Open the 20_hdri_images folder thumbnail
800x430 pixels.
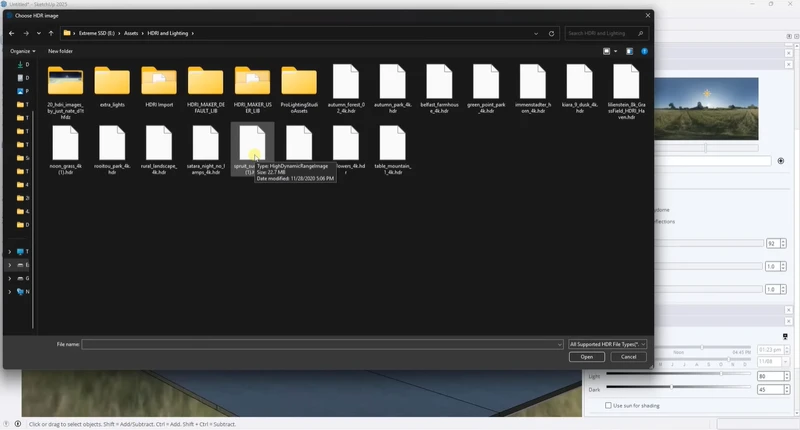coord(65,90)
